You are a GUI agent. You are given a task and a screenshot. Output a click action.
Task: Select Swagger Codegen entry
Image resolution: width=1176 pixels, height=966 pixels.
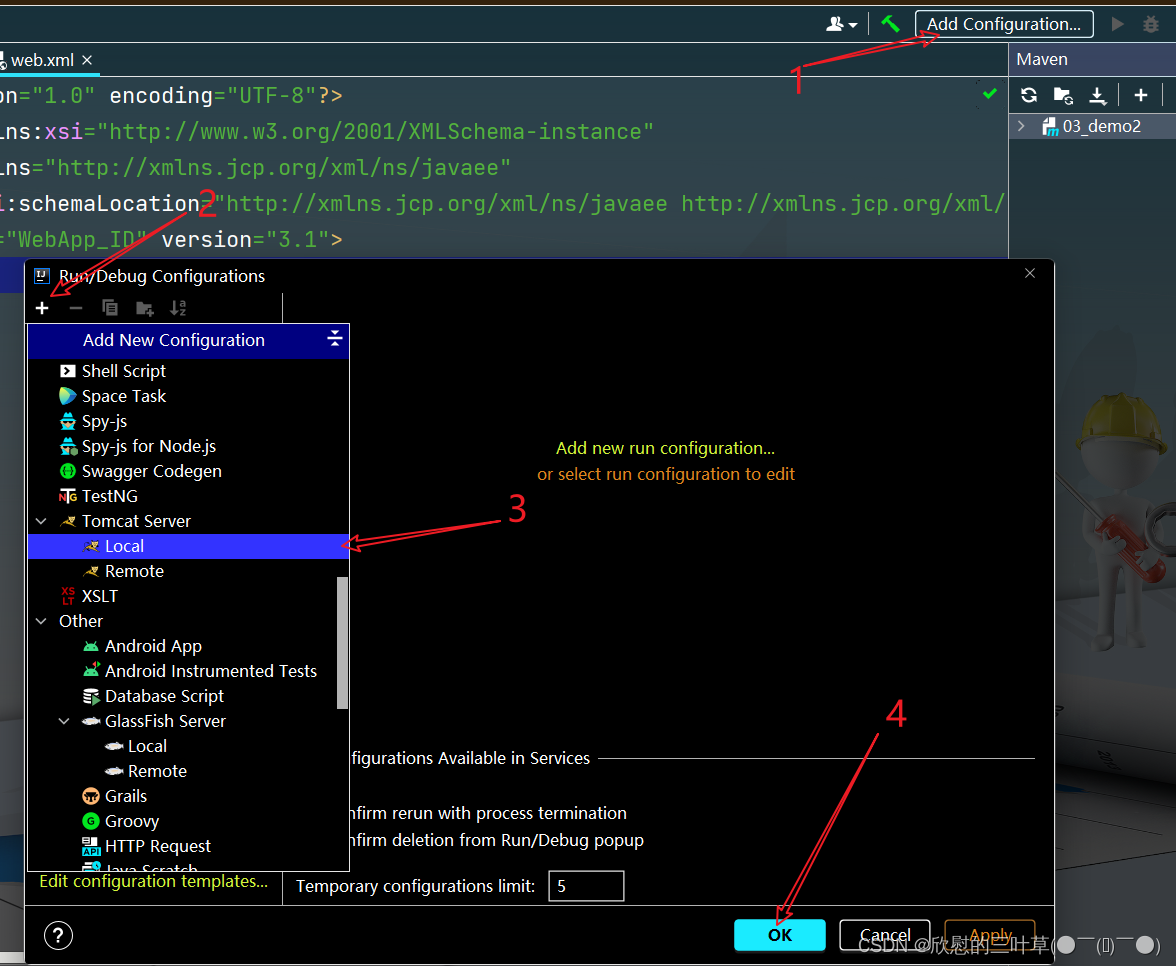[x=151, y=471]
